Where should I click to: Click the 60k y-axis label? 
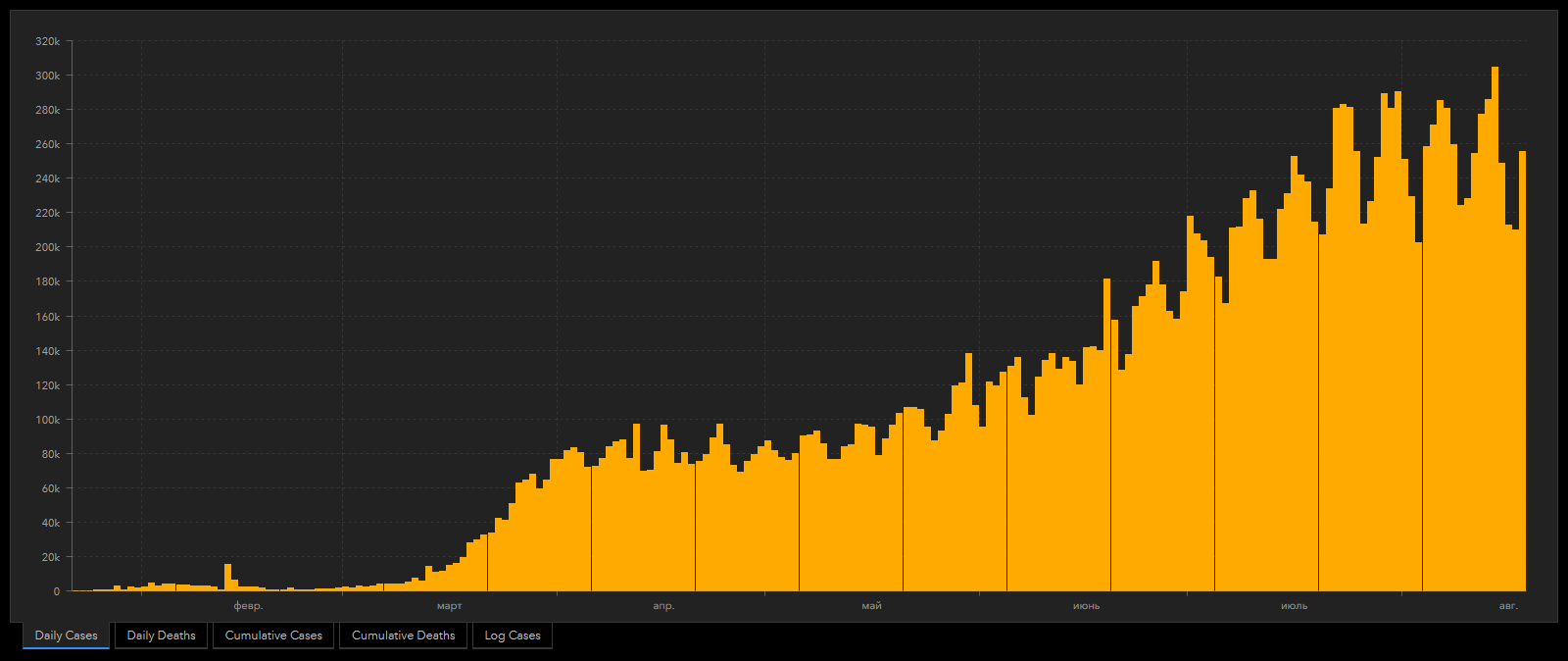51,488
